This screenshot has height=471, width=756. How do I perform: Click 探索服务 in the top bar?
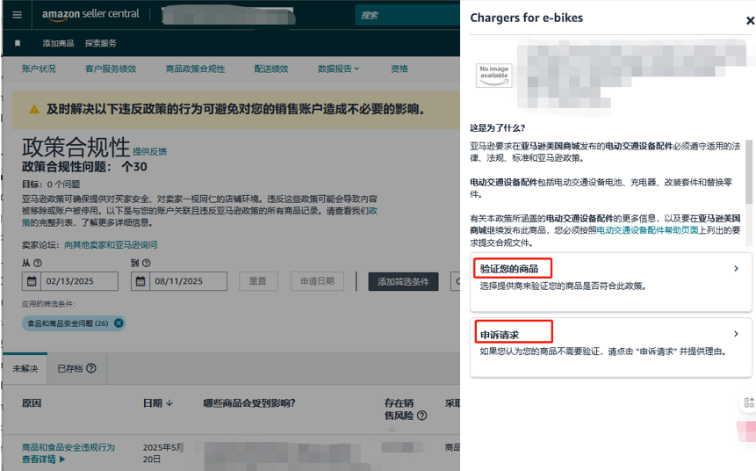click(x=101, y=43)
